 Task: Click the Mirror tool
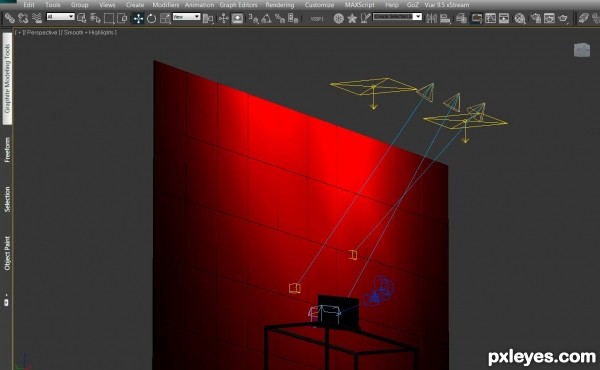(432, 18)
